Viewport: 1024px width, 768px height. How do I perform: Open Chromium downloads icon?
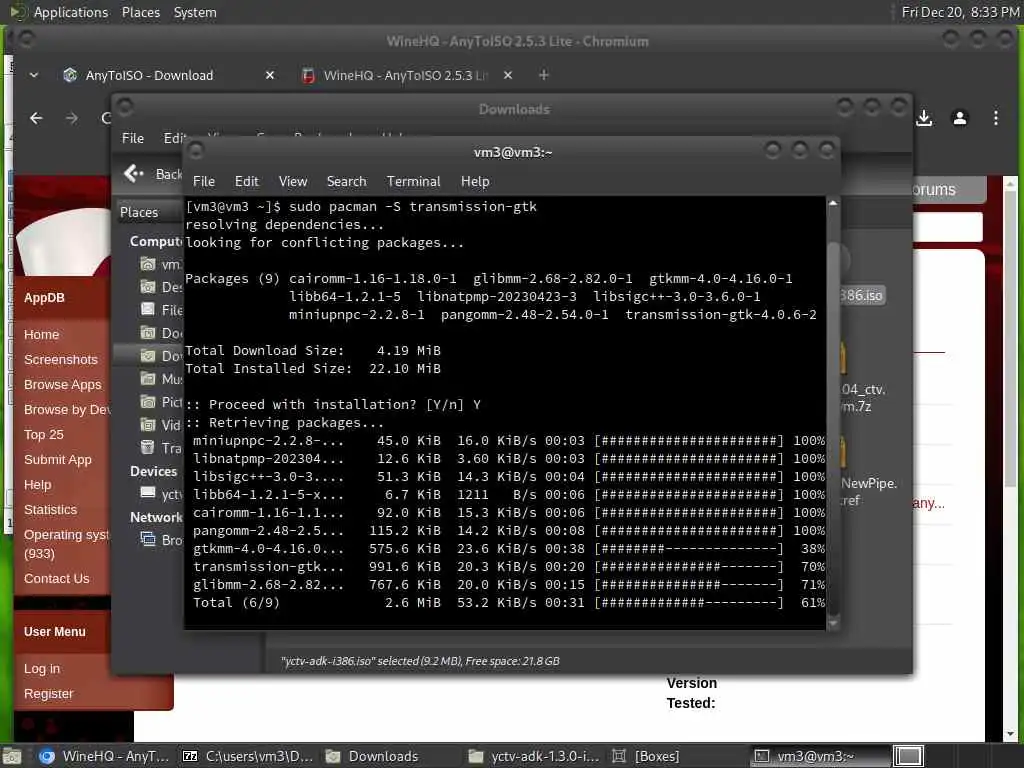pos(924,118)
